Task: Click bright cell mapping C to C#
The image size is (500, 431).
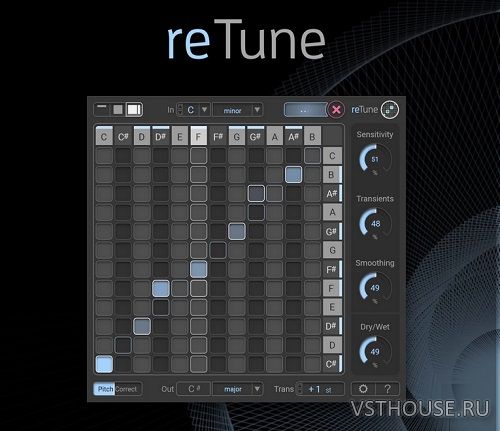Action: click(x=104, y=364)
